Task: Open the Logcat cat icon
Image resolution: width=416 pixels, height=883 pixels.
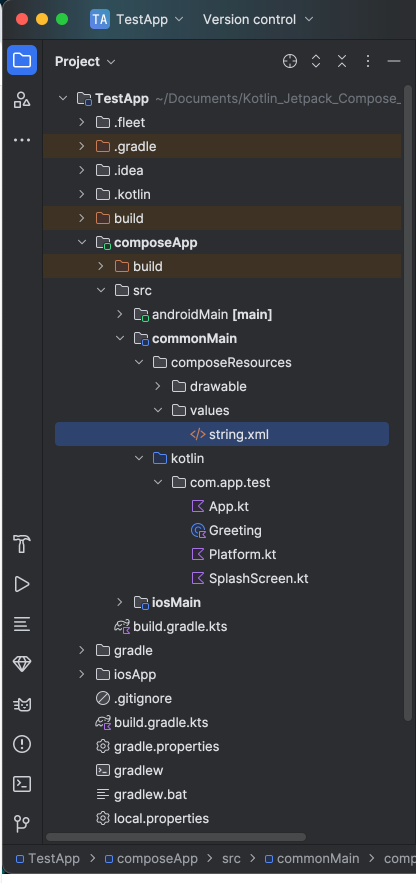Action: coord(22,704)
